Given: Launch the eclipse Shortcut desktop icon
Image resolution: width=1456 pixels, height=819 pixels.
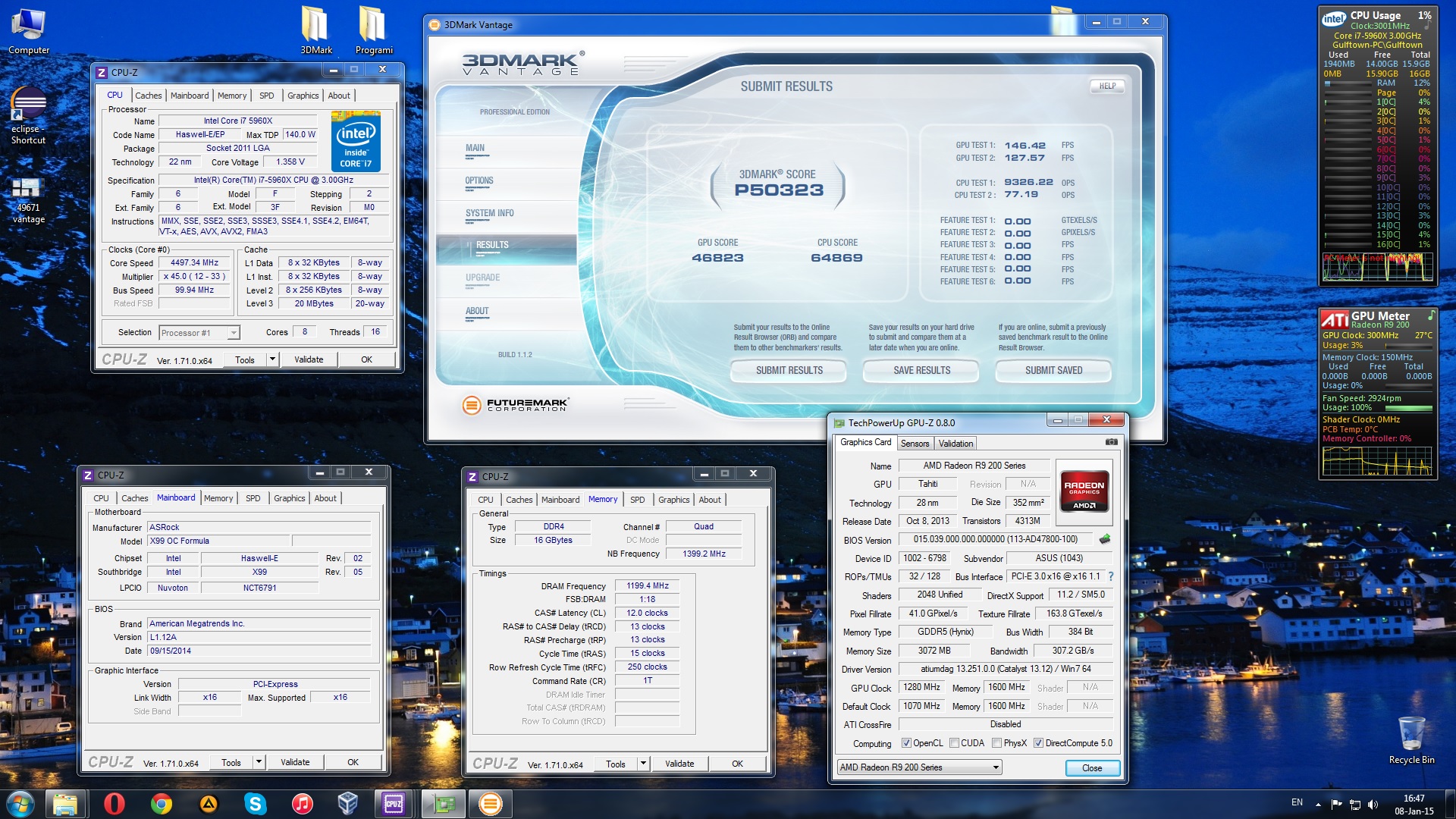Looking at the screenshot, I should (x=28, y=115).
